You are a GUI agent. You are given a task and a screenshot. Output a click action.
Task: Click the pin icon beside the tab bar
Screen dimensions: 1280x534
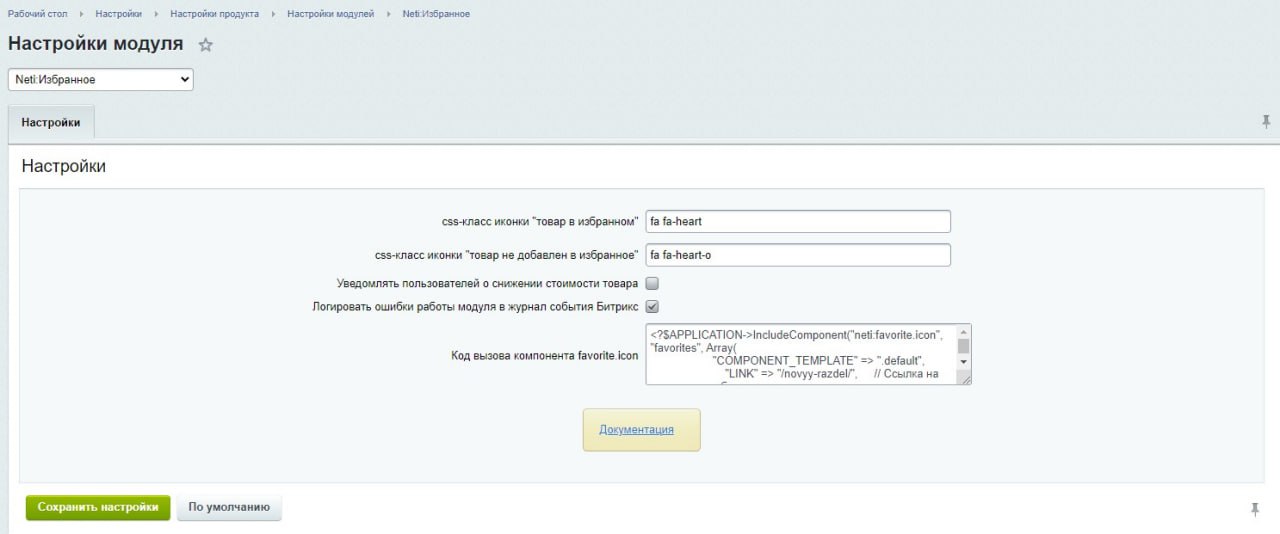1266,122
